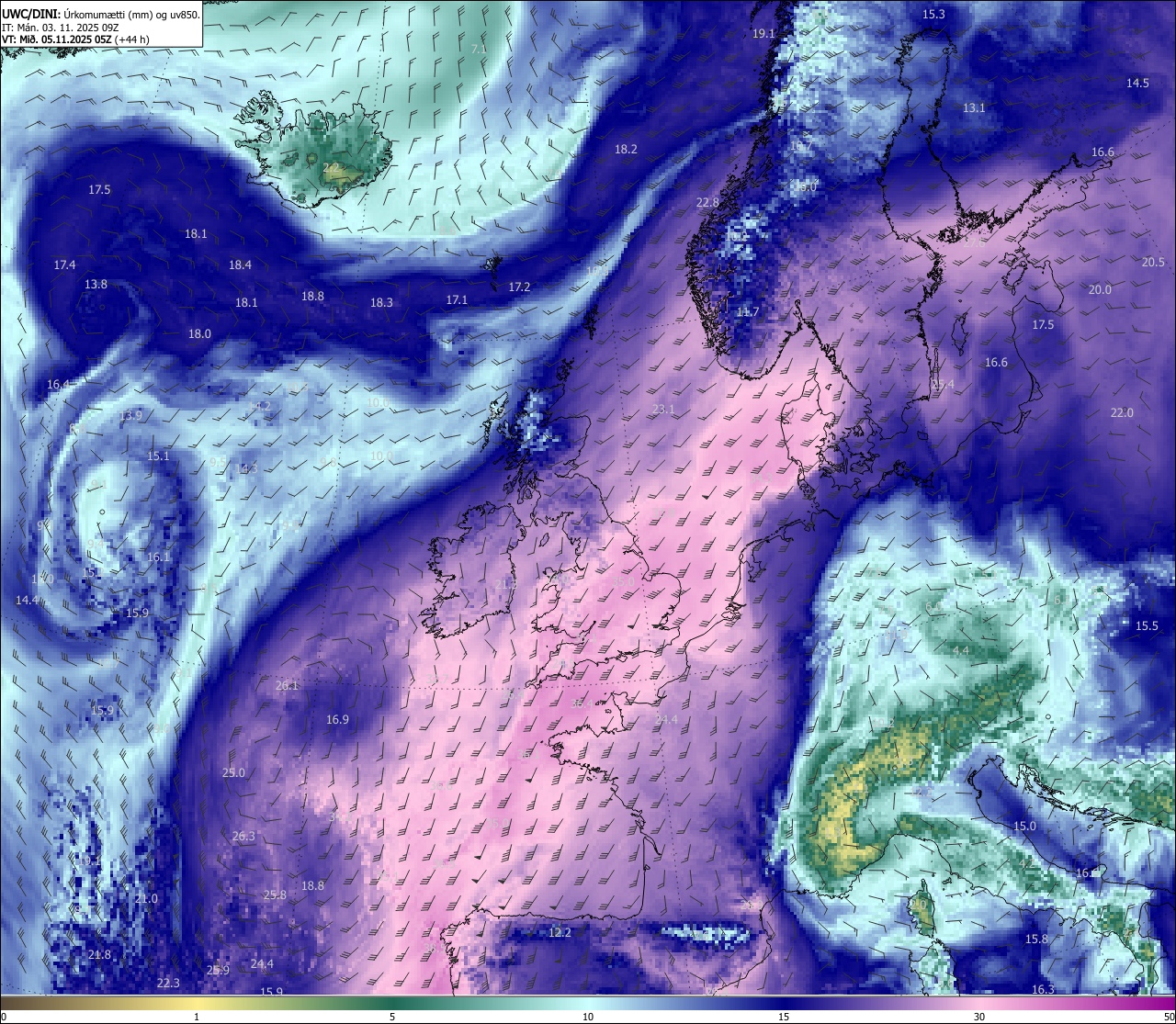Click the 25.8 value in the Atlantic
The height and width of the screenshot is (1024, 1176).
(x=275, y=895)
